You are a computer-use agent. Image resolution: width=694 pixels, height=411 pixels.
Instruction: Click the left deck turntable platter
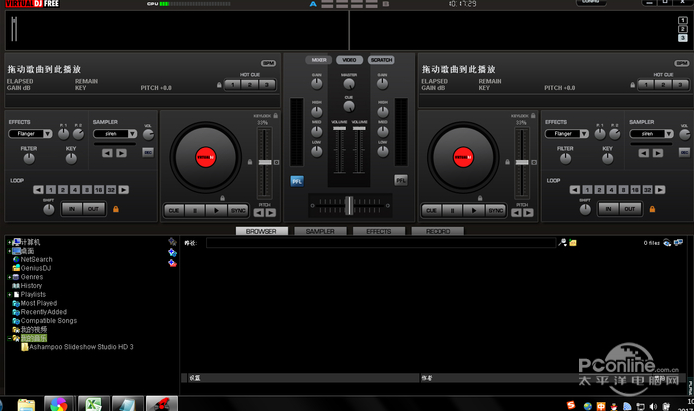point(206,157)
